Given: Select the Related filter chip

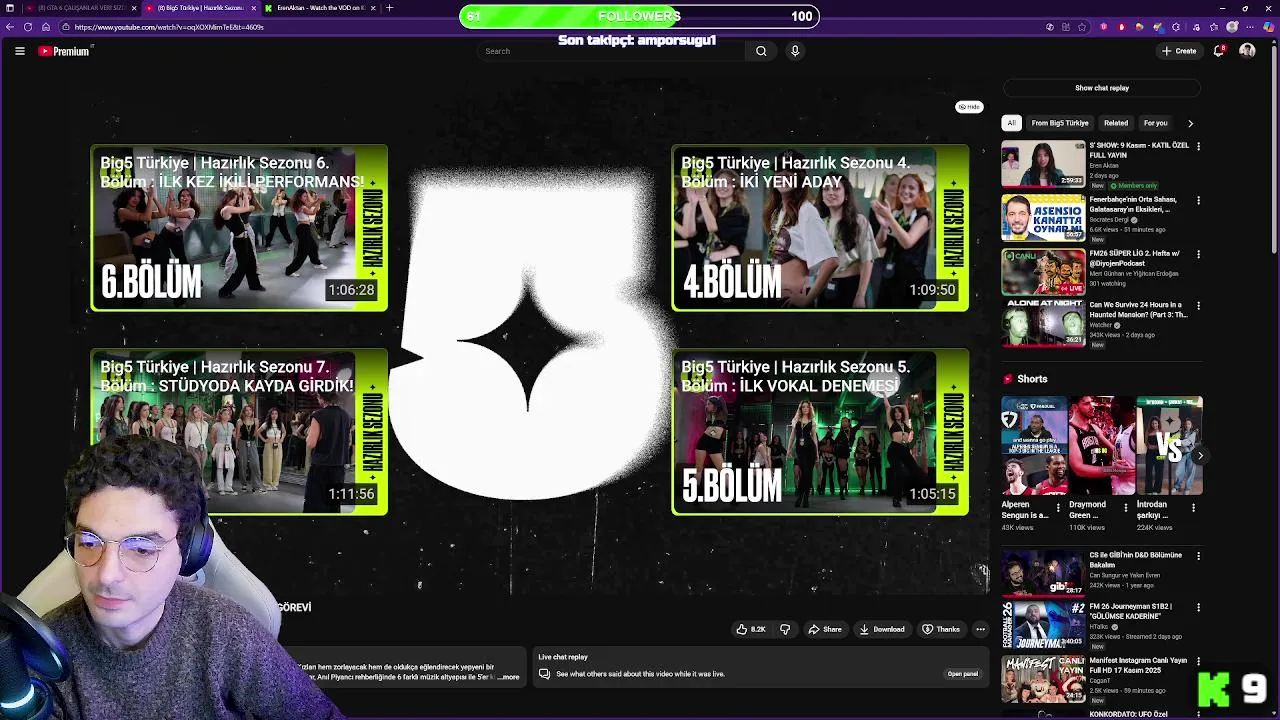Looking at the screenshot, I should click(1116, 123).
